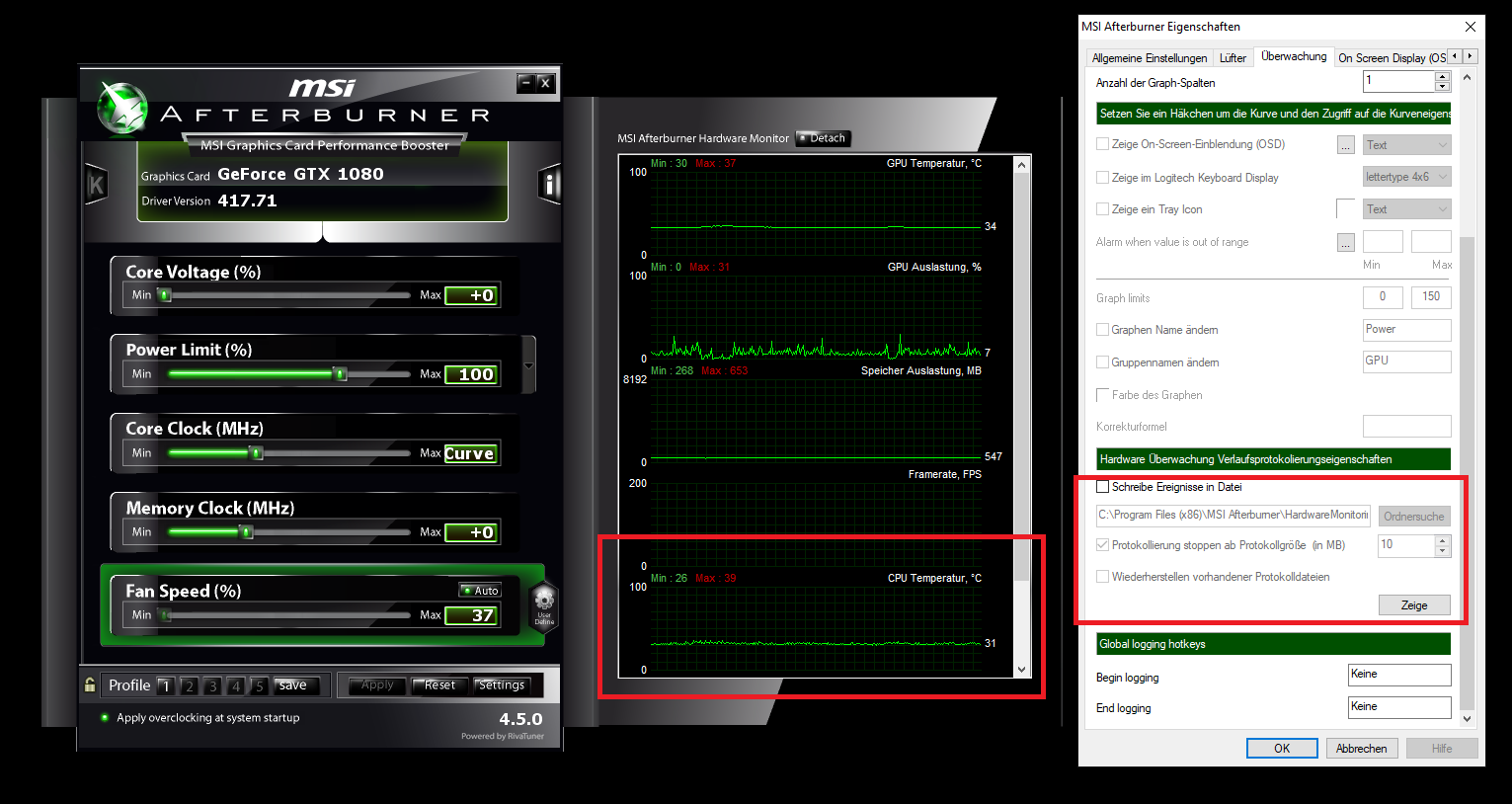Screen dimensions: 1512x804
Task: Open the lettertype 4x6 dropdown
Action: [1406, 177]
